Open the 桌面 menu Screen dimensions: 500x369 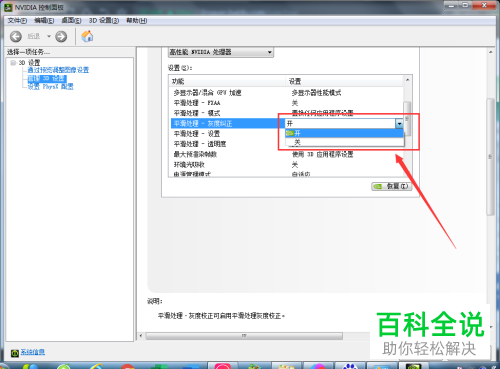71,21
